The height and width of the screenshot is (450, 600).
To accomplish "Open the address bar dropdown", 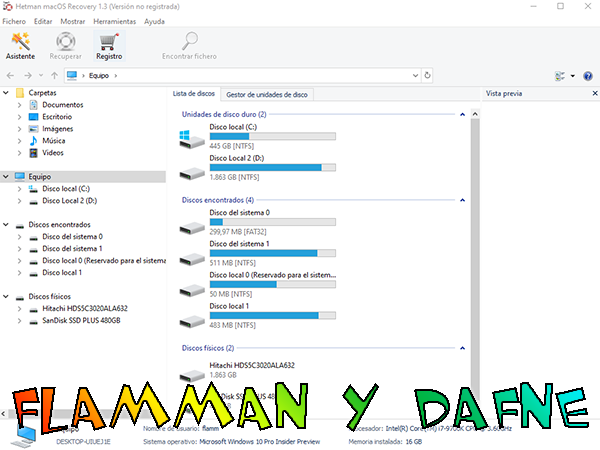I will 415,75.
